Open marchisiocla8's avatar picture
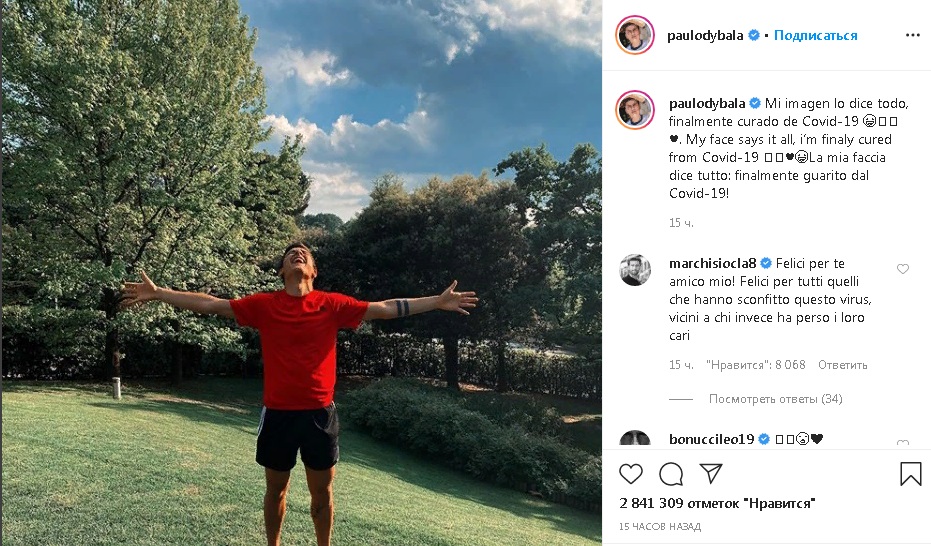 point(635,270)
